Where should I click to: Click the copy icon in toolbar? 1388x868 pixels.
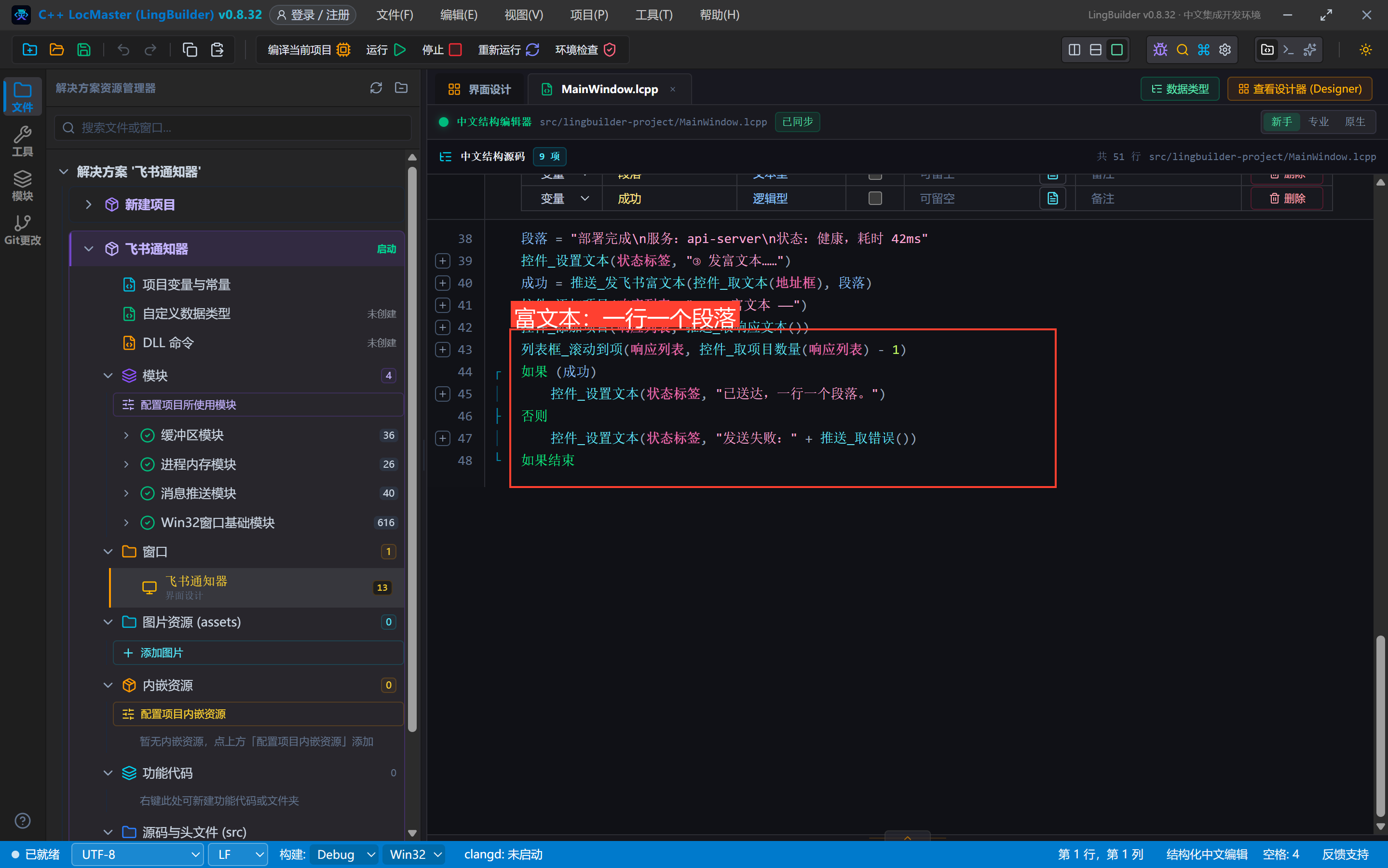[190, 50]
